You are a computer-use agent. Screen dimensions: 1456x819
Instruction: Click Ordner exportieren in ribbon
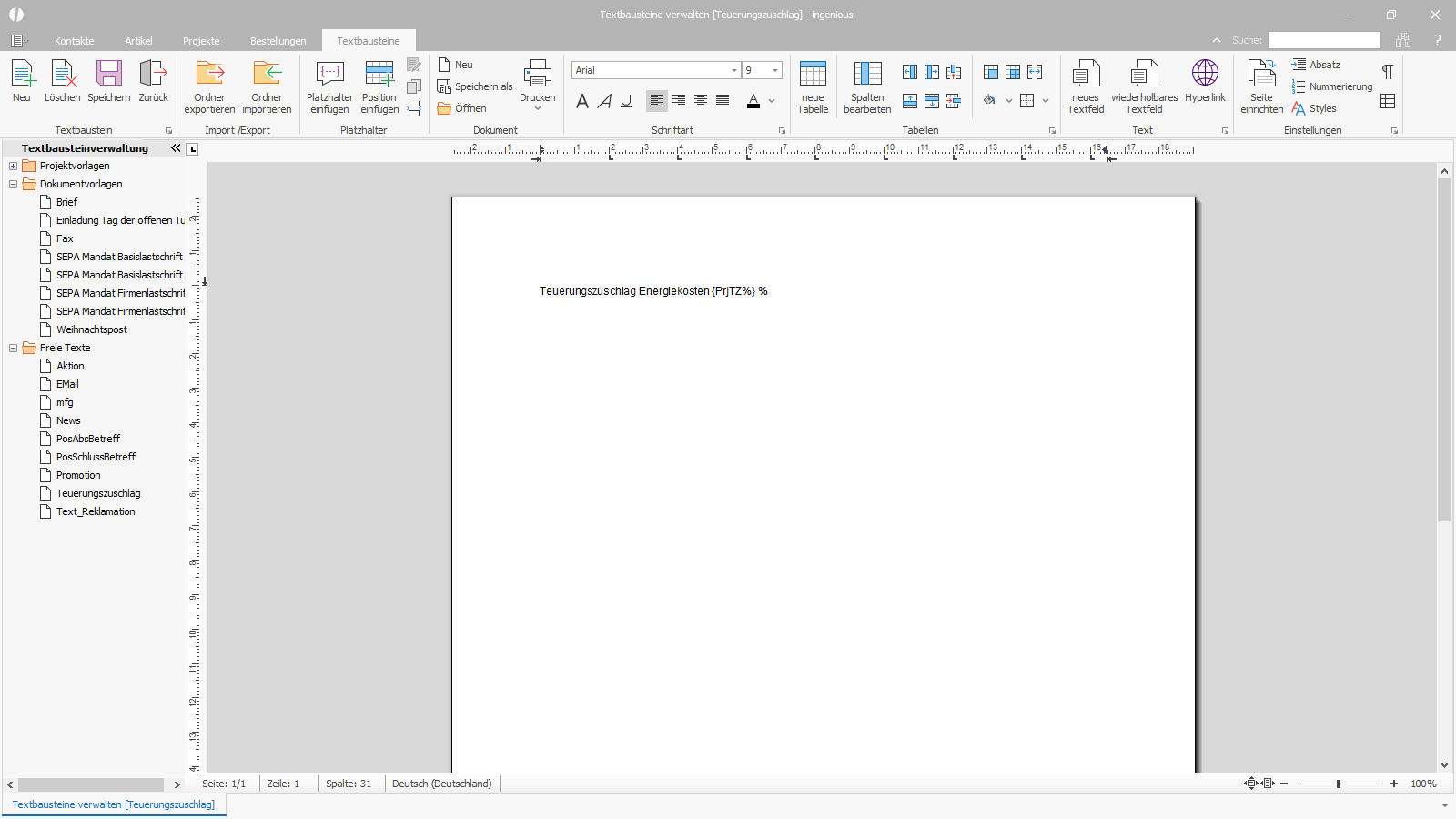tap(209, 87)
